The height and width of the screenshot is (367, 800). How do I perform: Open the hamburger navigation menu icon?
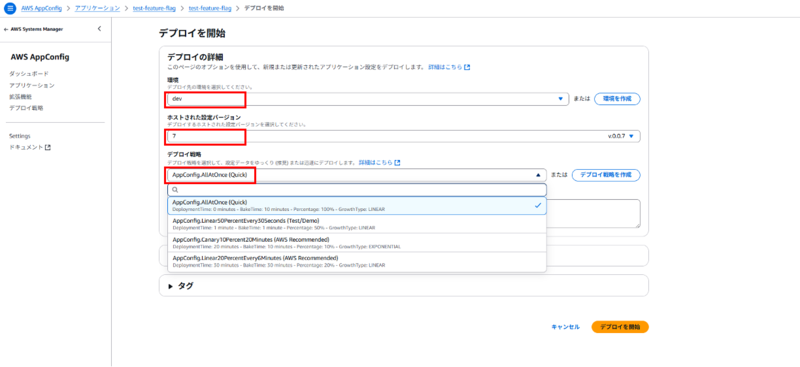pos(10,8)
